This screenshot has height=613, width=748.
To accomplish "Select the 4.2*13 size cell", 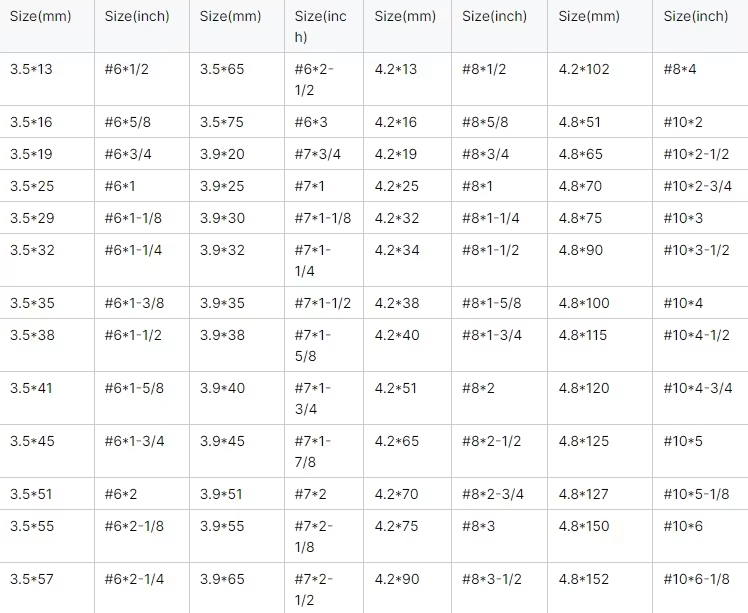I will [x=396, y=69].
